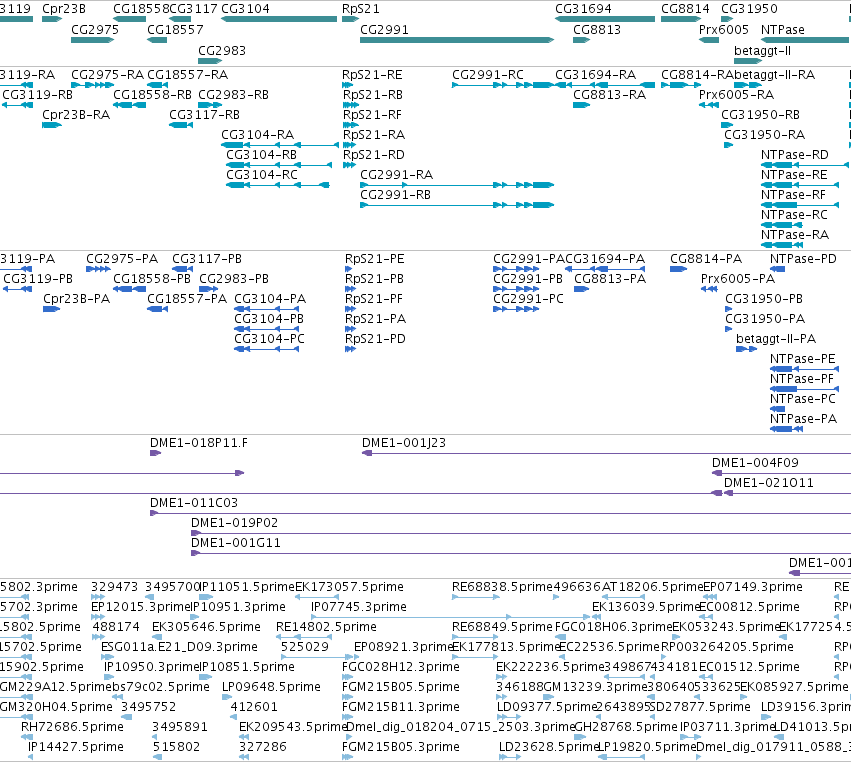Image resolution: width=851 pixels, height=762 pixels.
Task: Select transcript NTPase-RA
Action: tap(782, 245)
